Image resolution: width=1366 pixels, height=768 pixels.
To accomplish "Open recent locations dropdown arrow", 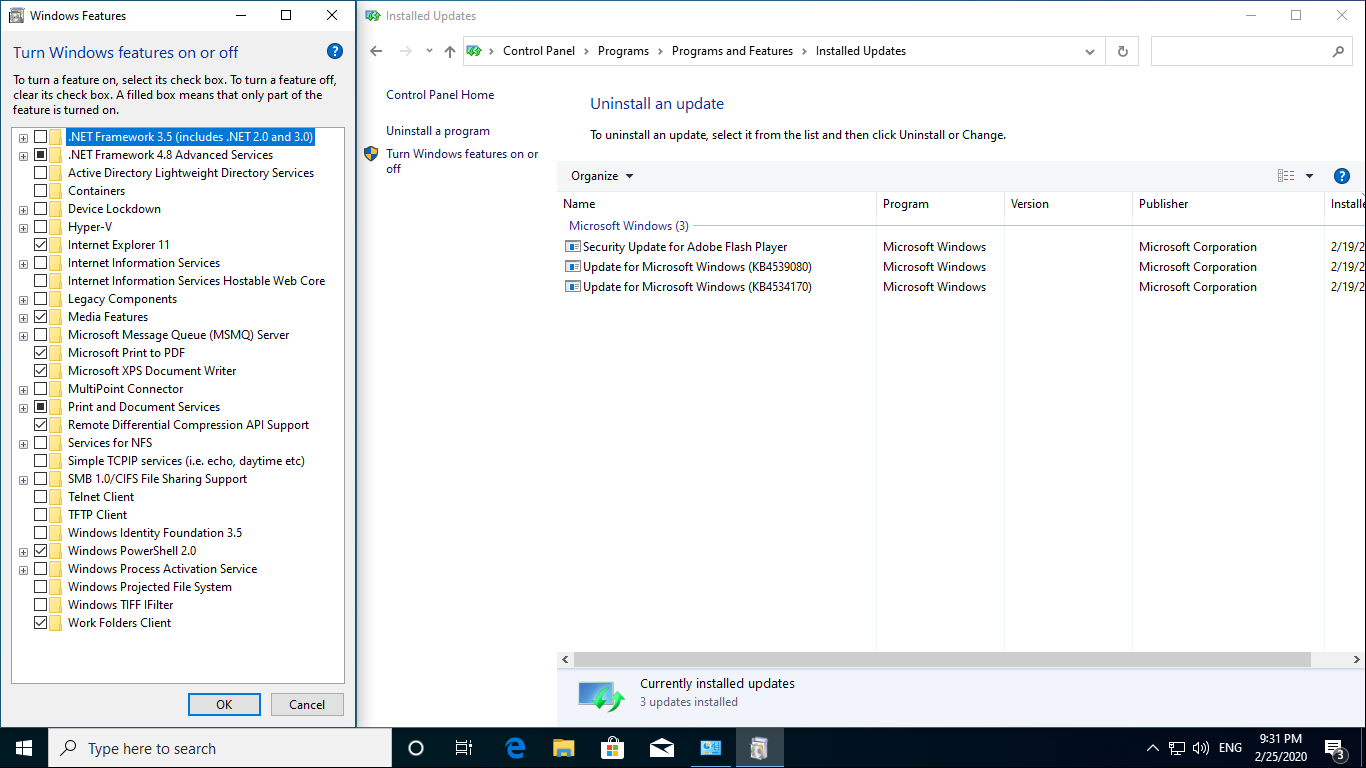I will [429, 51].
